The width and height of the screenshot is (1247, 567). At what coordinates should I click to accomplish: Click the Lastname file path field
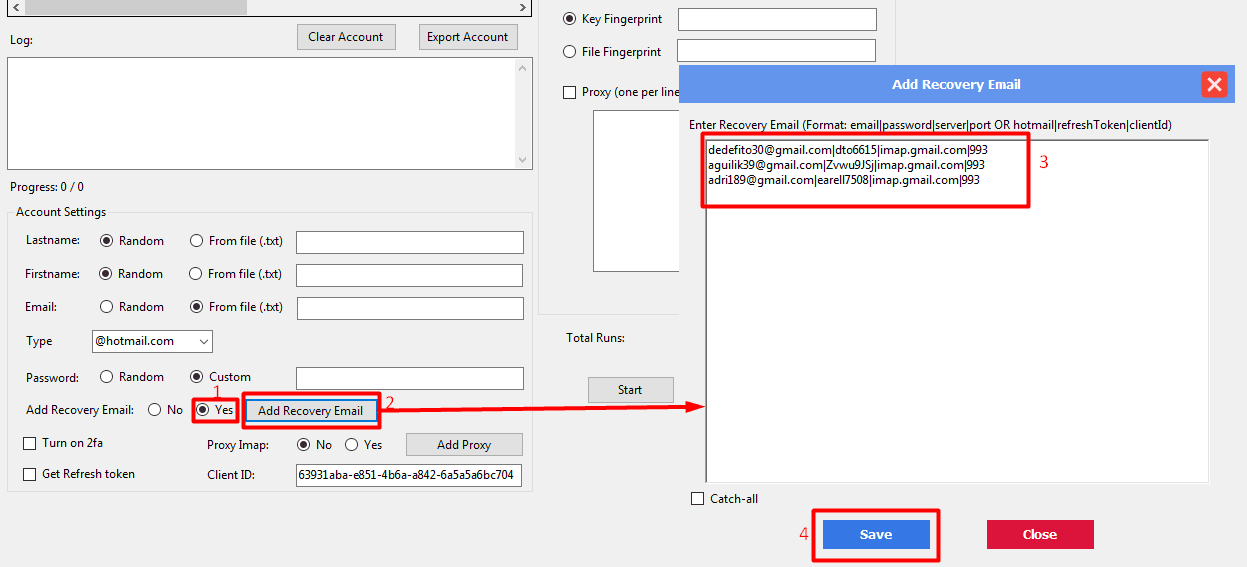click(410, 242)
